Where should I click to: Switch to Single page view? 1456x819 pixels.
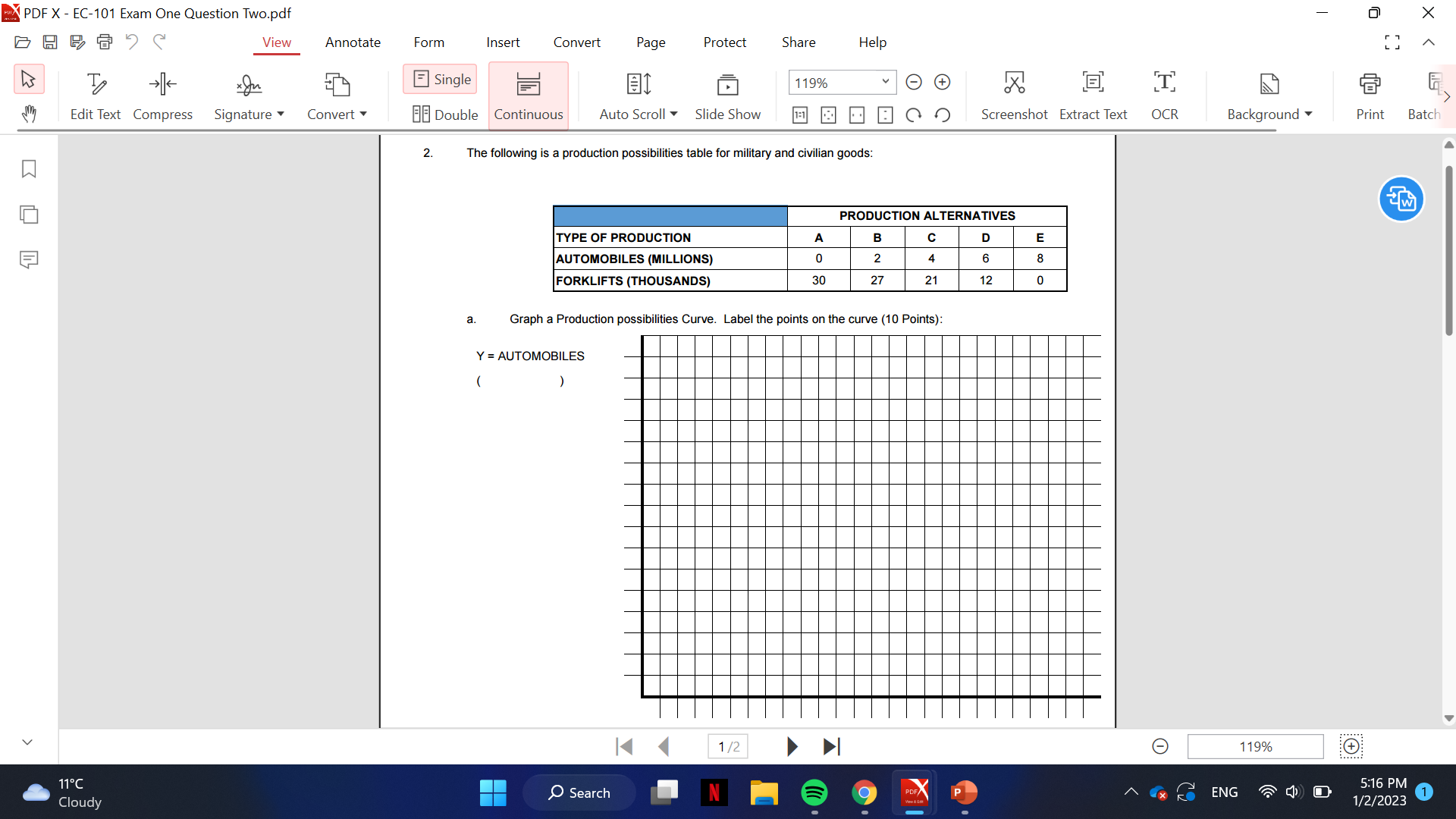[x=439, y=79]
